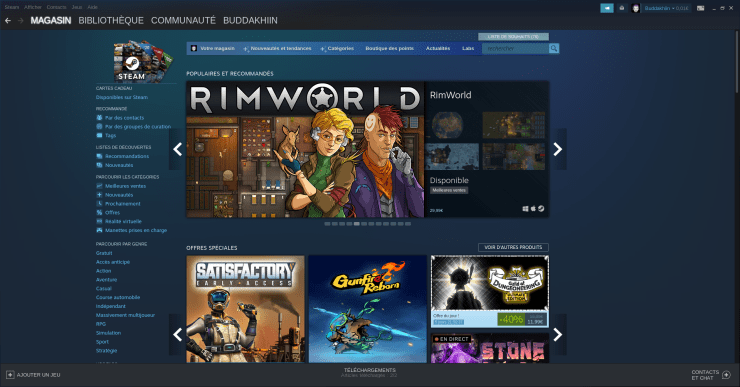Open the inbox envelope icon

pyautogui.click(x=622, y=8)
